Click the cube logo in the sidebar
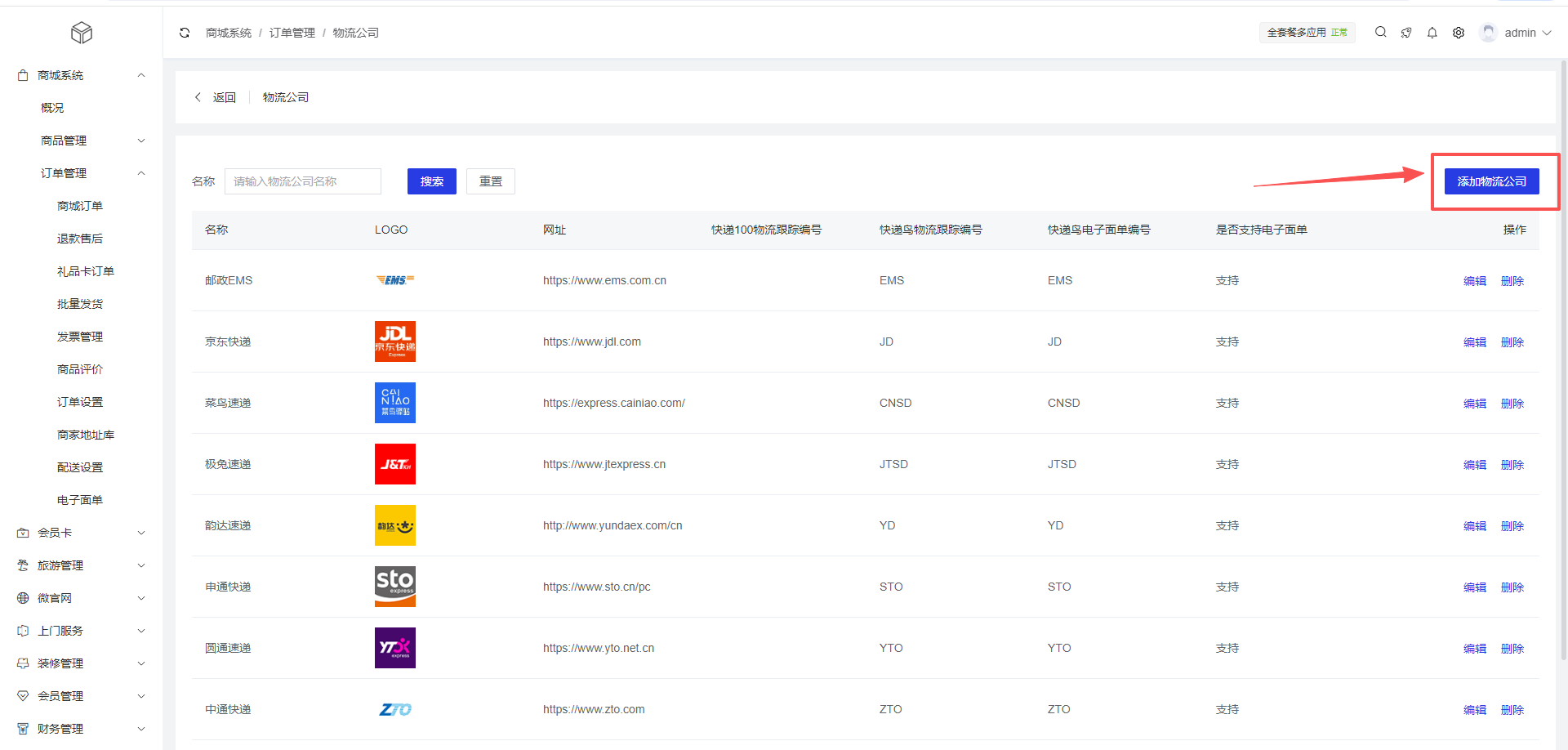1568x750 pixels. [x=82, y=33]
